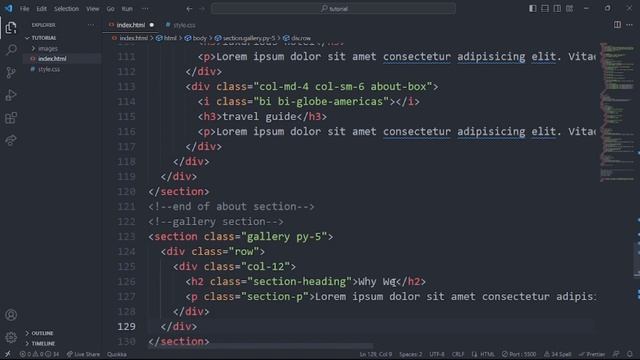Click div.row breadcrumb

point(297,38)
